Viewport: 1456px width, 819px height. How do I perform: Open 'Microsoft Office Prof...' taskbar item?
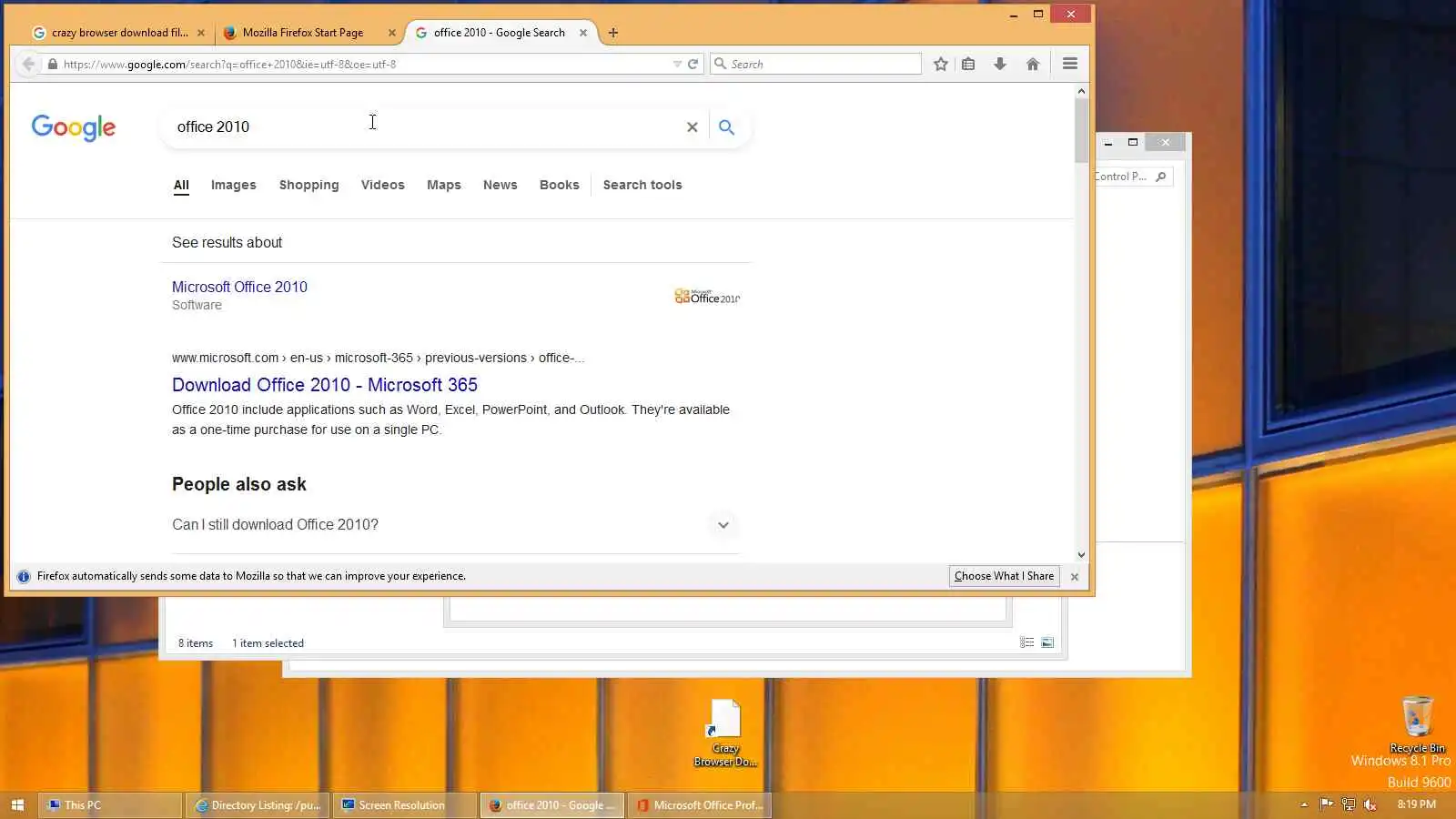[700, 805]
